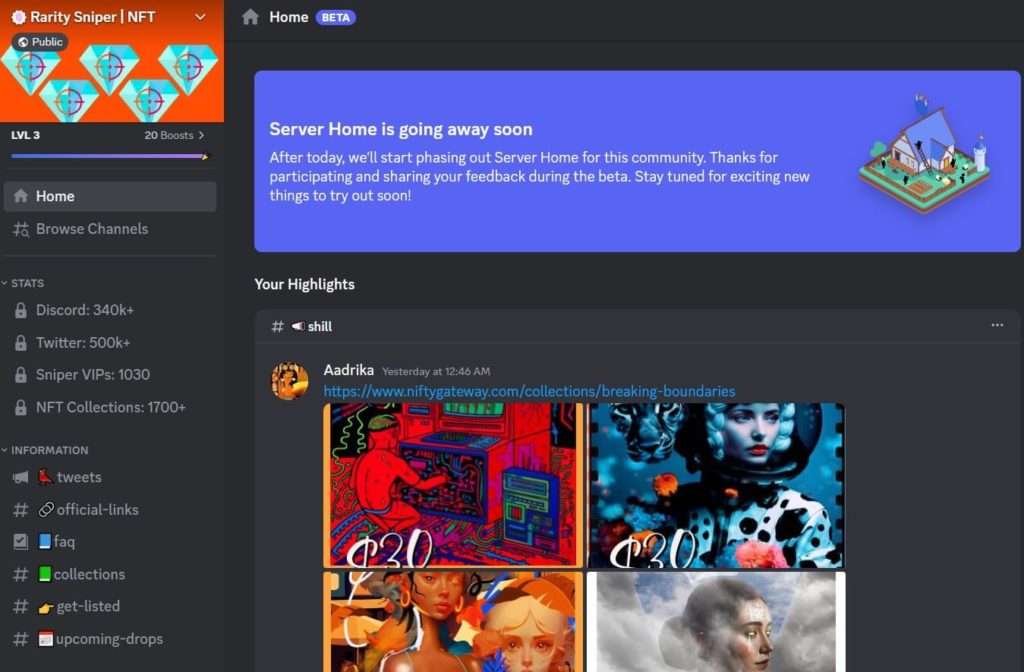Open the upcoming-drops channel
1024x672 pixels.
110,639
